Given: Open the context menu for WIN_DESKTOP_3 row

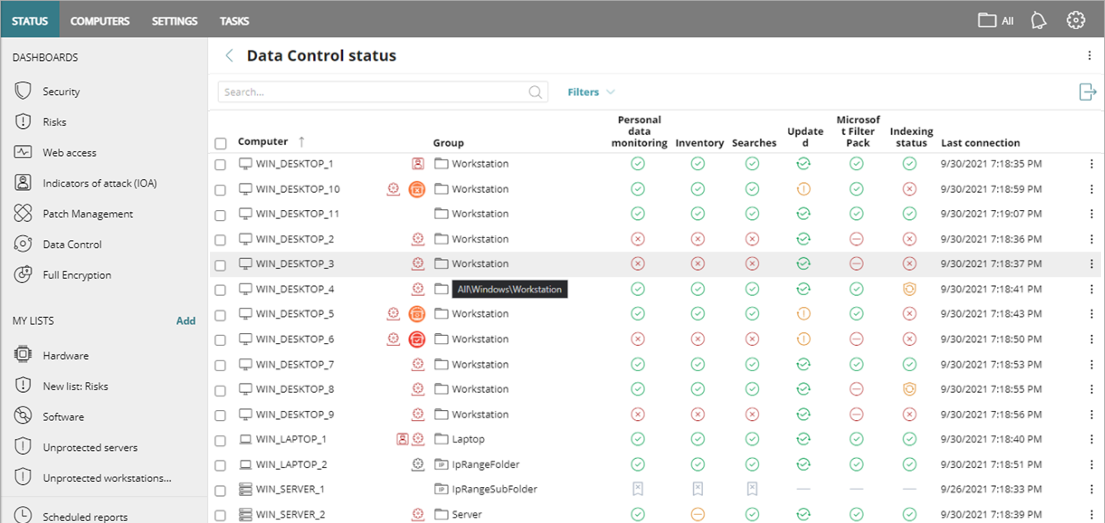Looking at the screenshot, I should 1091,264.
